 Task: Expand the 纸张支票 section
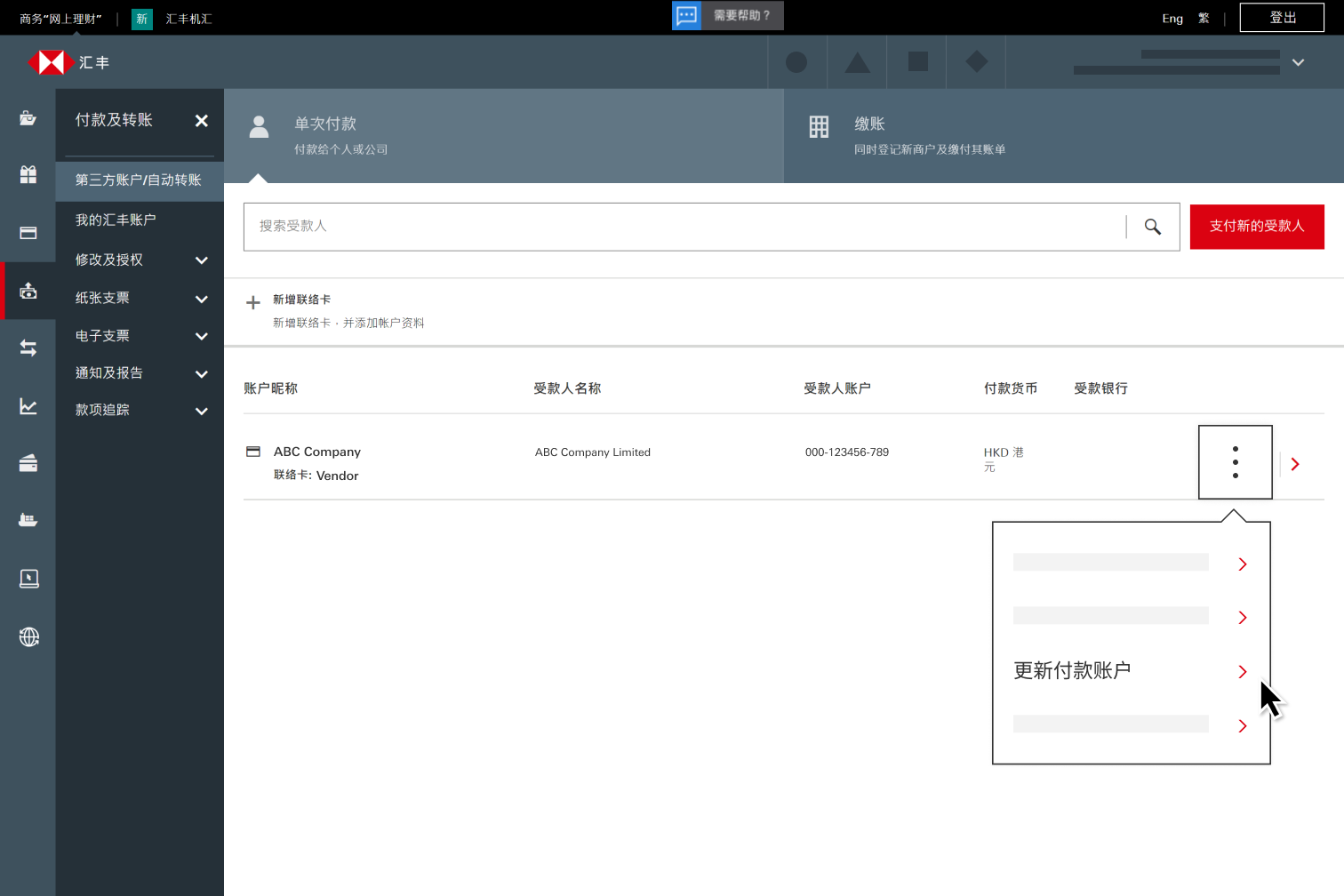point(202,299)
